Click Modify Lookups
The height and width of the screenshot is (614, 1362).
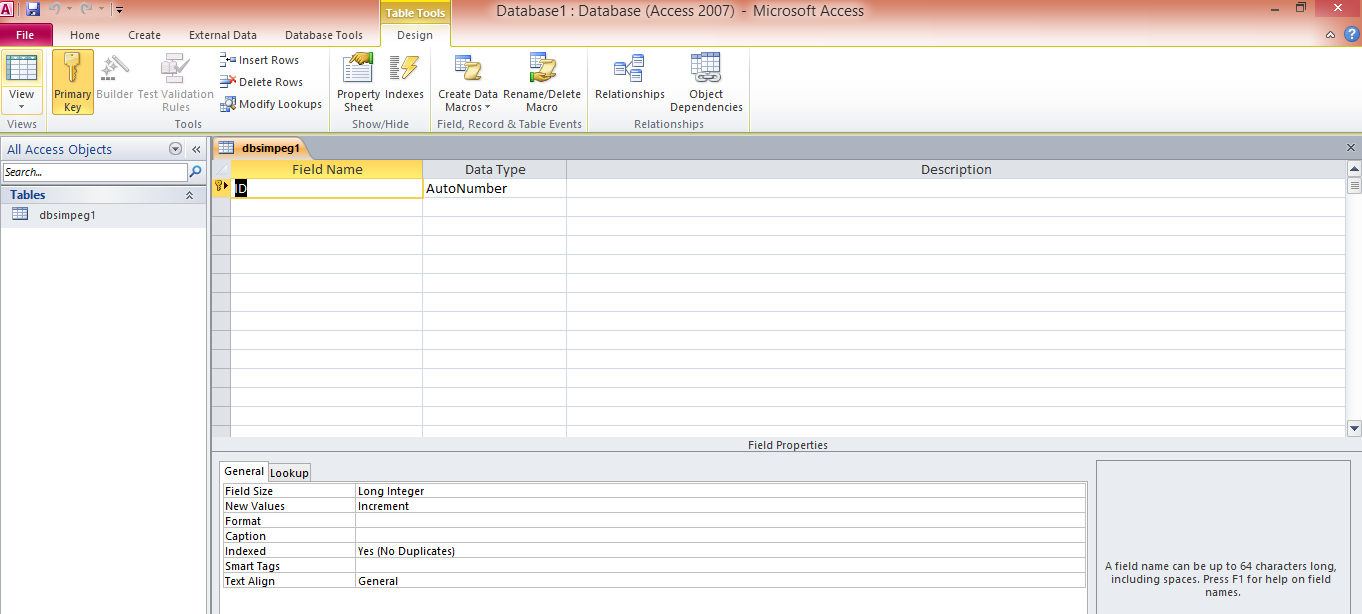point(271,104)
